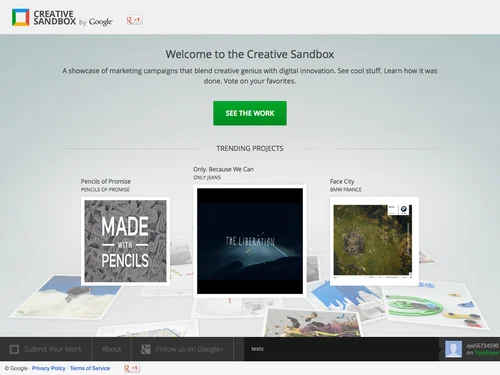
Task: Click the Google+ icon beside Follow us
Action: click(146, 349)
